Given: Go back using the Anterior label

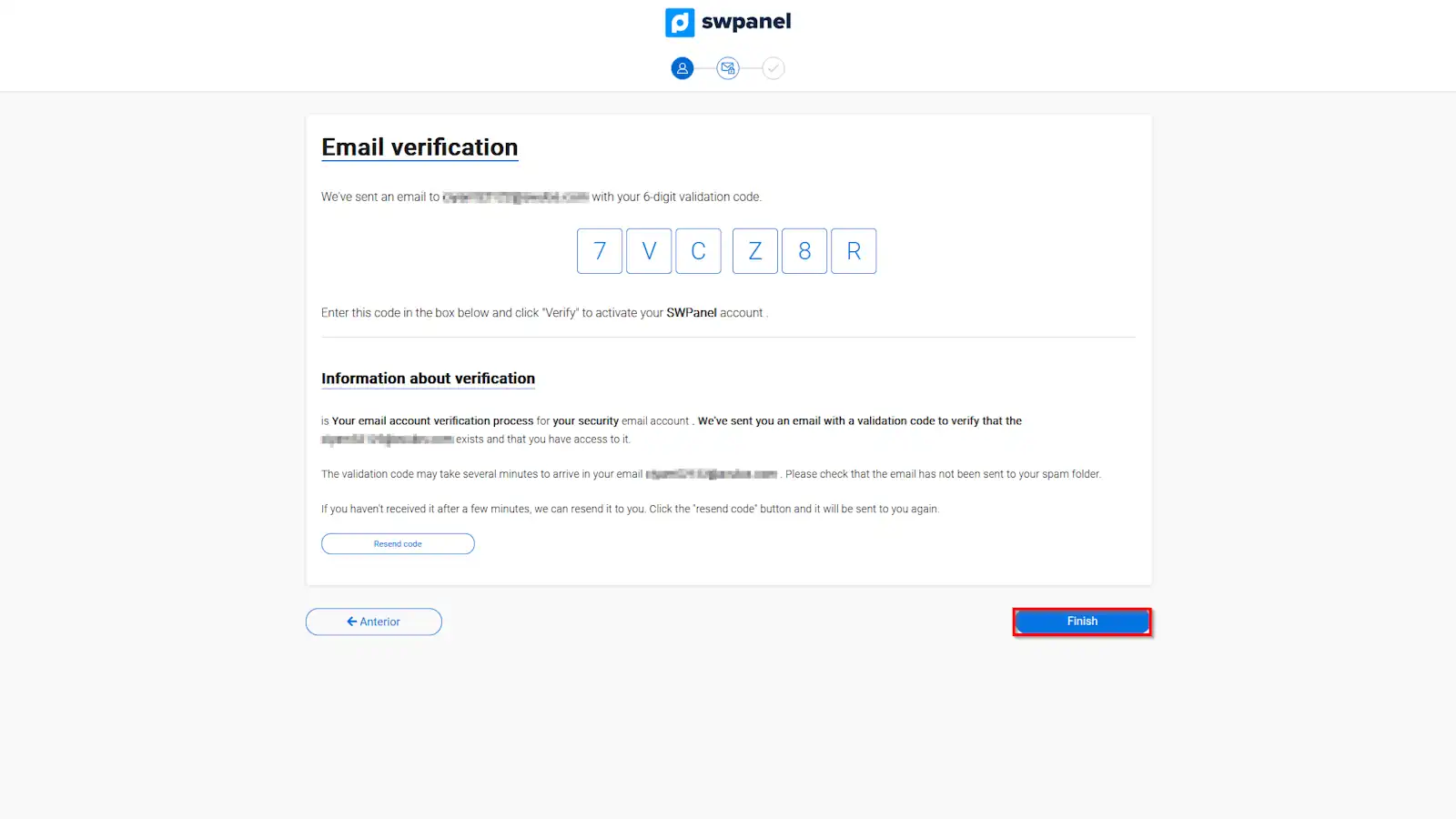Looking at the screenshot, I should tap(380, 622).
